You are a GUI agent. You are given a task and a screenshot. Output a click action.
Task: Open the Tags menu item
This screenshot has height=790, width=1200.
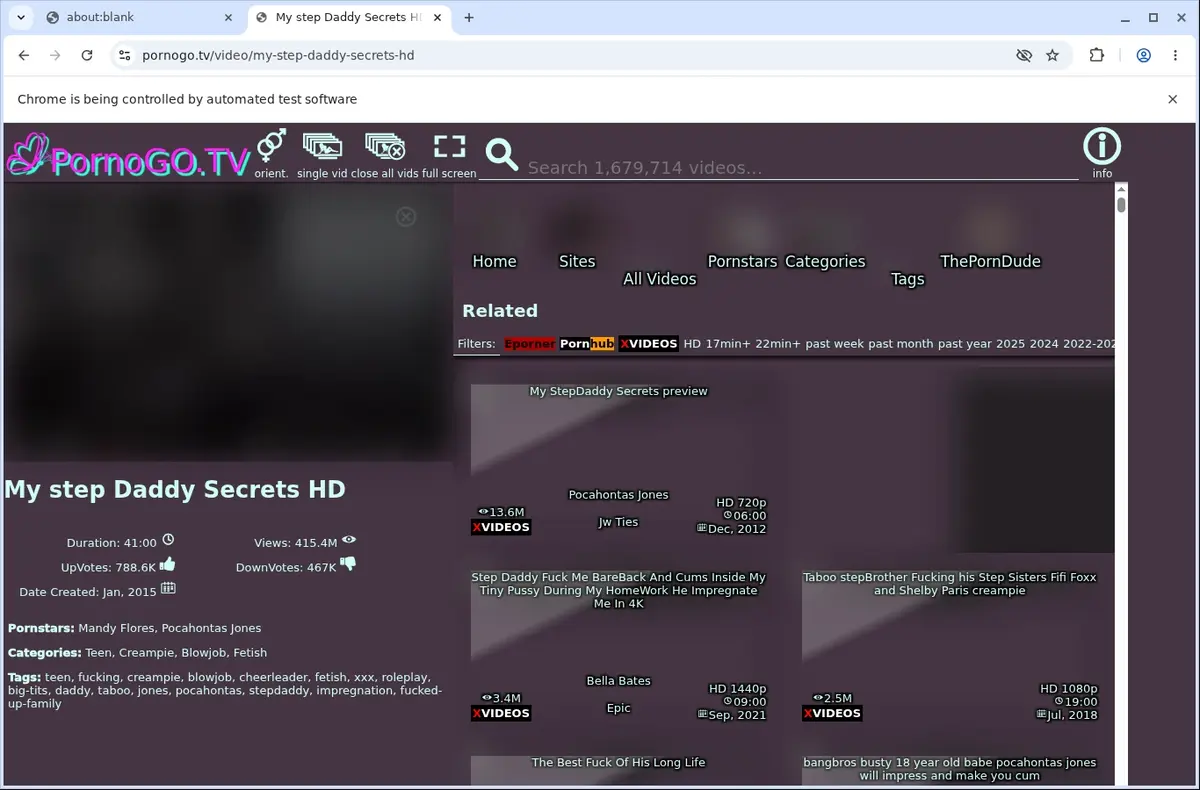[x=908, y=279]
